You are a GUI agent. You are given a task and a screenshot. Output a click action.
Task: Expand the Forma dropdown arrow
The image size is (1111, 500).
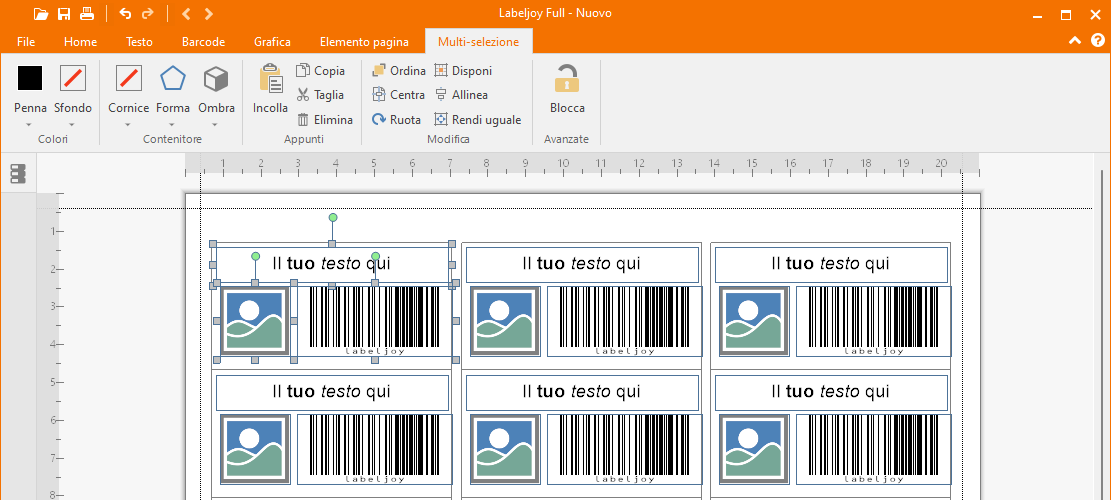pyautogui.click(x=173, y=125)
